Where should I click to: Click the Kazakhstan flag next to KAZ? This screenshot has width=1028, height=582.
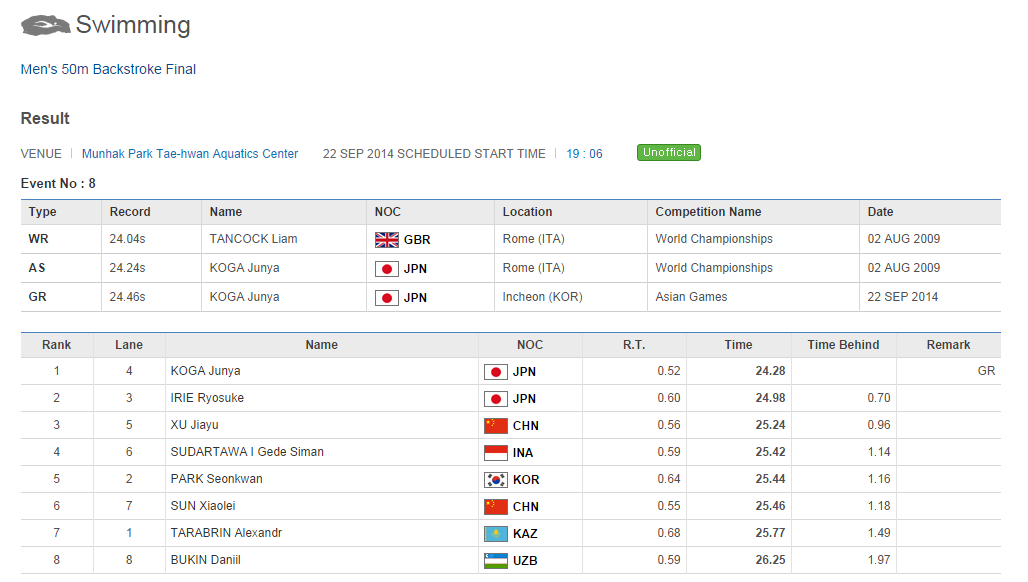(495, 534)
